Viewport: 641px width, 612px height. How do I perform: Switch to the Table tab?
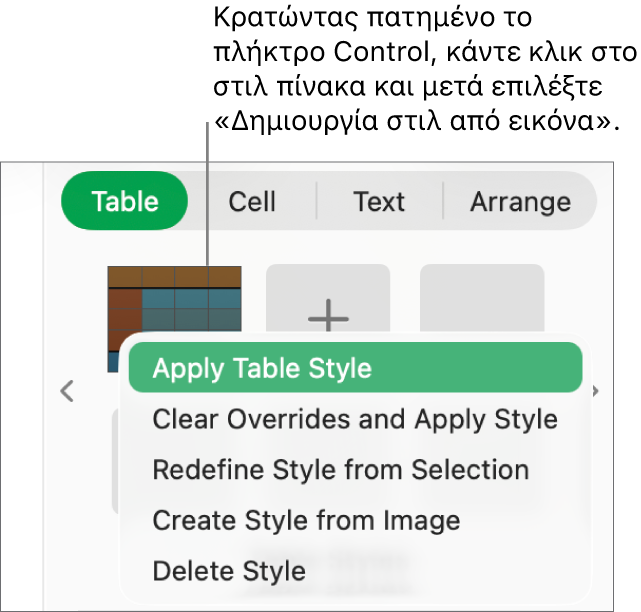(125, 201)
